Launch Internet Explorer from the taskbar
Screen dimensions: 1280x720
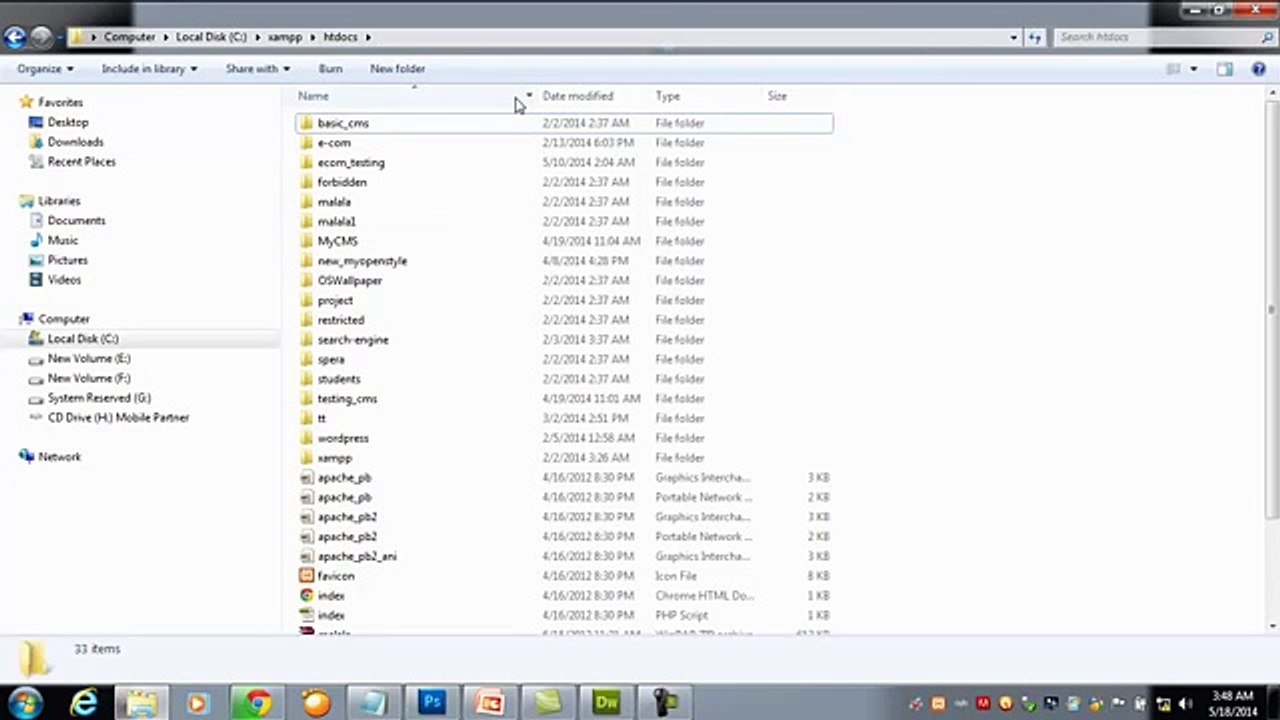click(84, 702)
